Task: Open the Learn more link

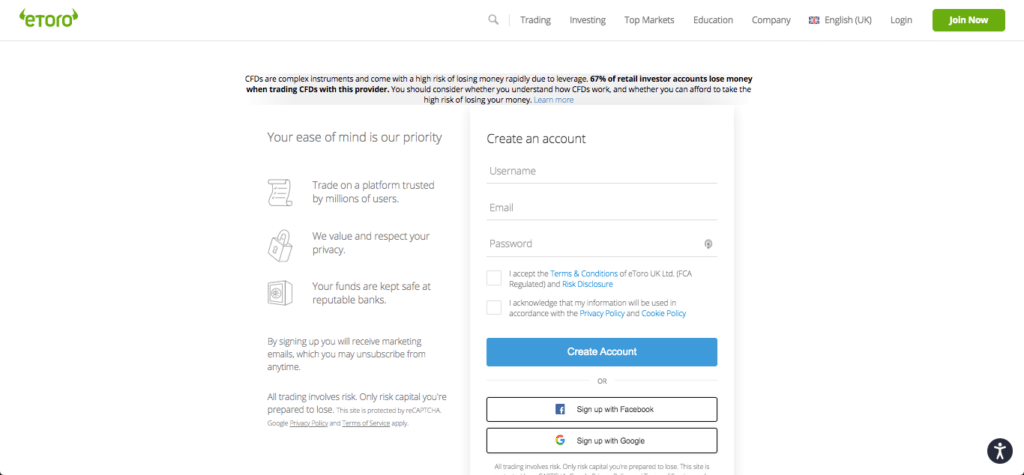Action: 554,100
